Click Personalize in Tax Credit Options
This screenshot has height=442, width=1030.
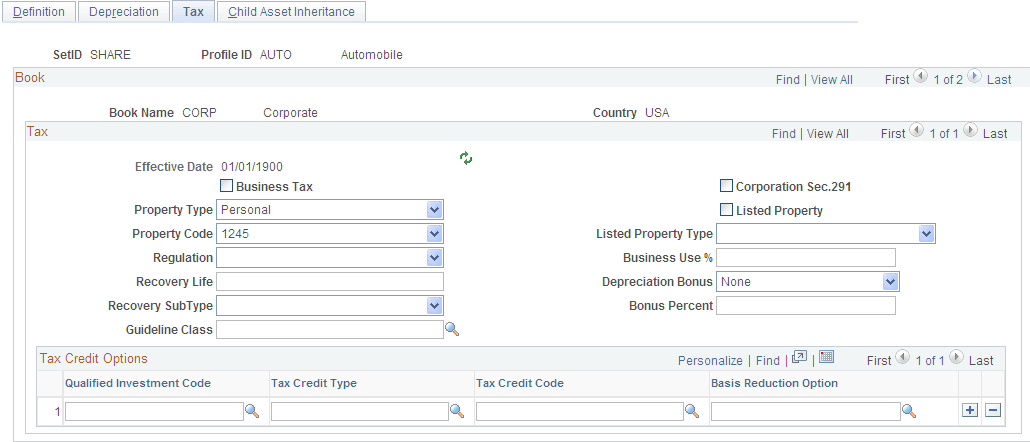(710, 361)
